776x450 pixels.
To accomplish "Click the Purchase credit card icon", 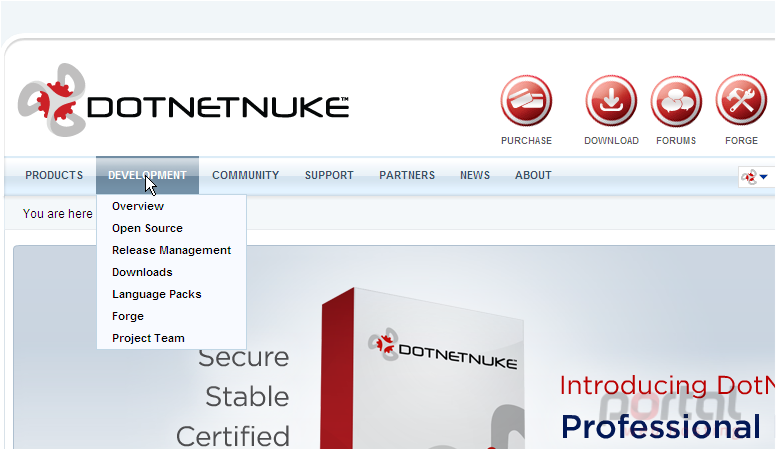I will (x=526, y=101).
